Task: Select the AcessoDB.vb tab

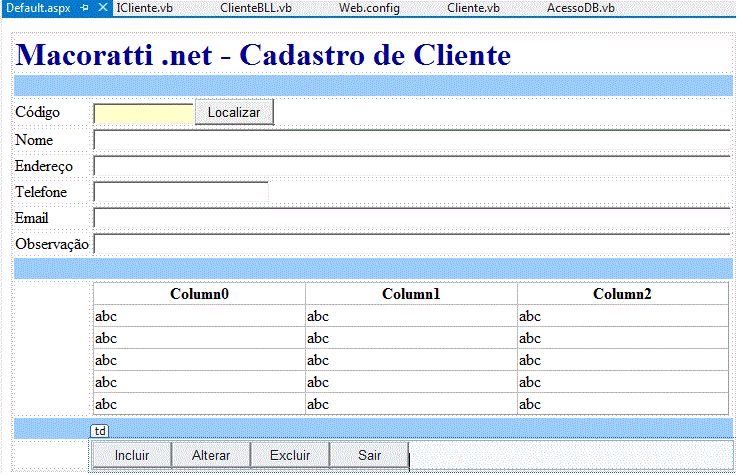Action: [x=580, y=8]
